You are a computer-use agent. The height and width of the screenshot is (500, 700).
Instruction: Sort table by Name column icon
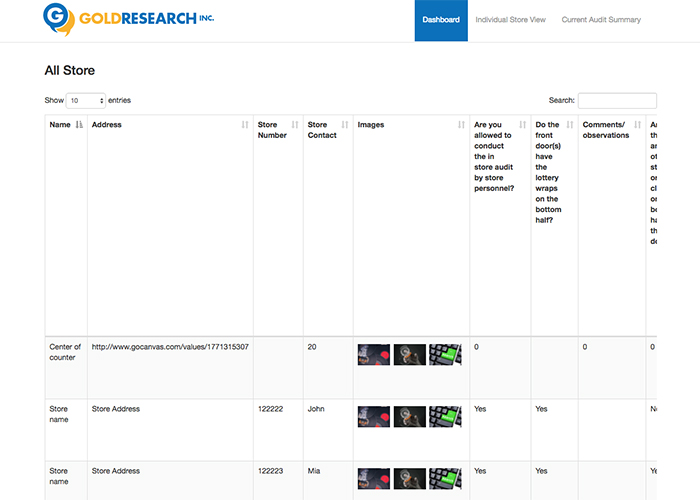pyautogui.click(x=79, y=125)
